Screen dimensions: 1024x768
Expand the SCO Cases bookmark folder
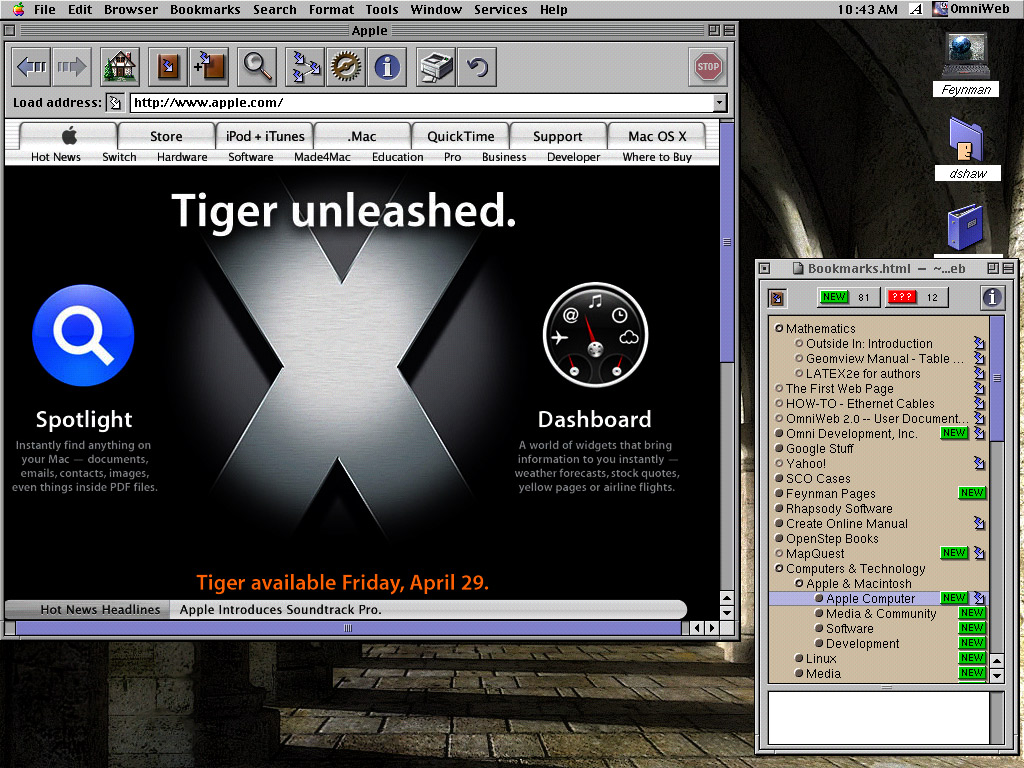pyautogui.click(x=778, y=478)
